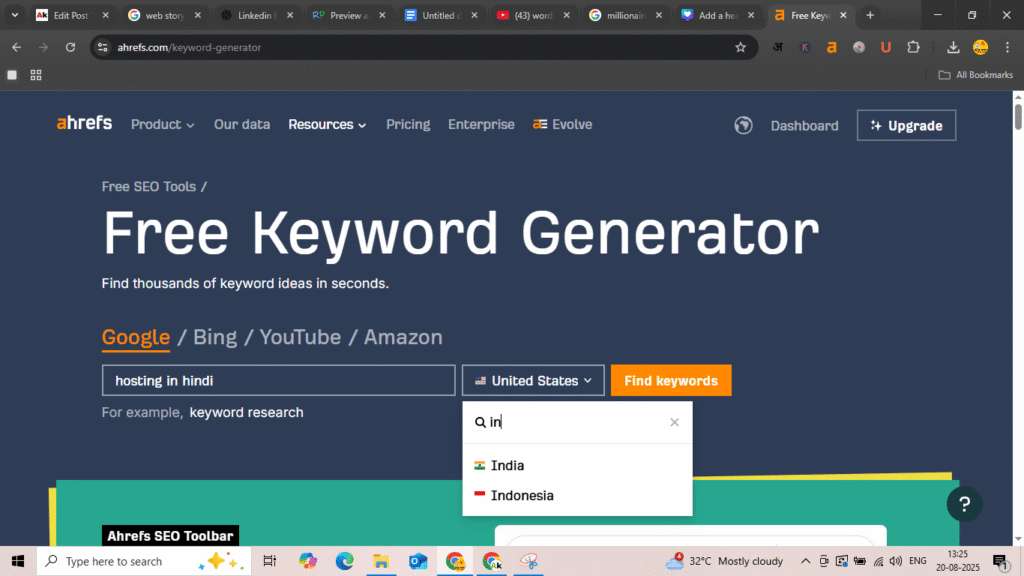1024x576 pixels.
Task: View site information icon in address bar
Action: [103, 47]
